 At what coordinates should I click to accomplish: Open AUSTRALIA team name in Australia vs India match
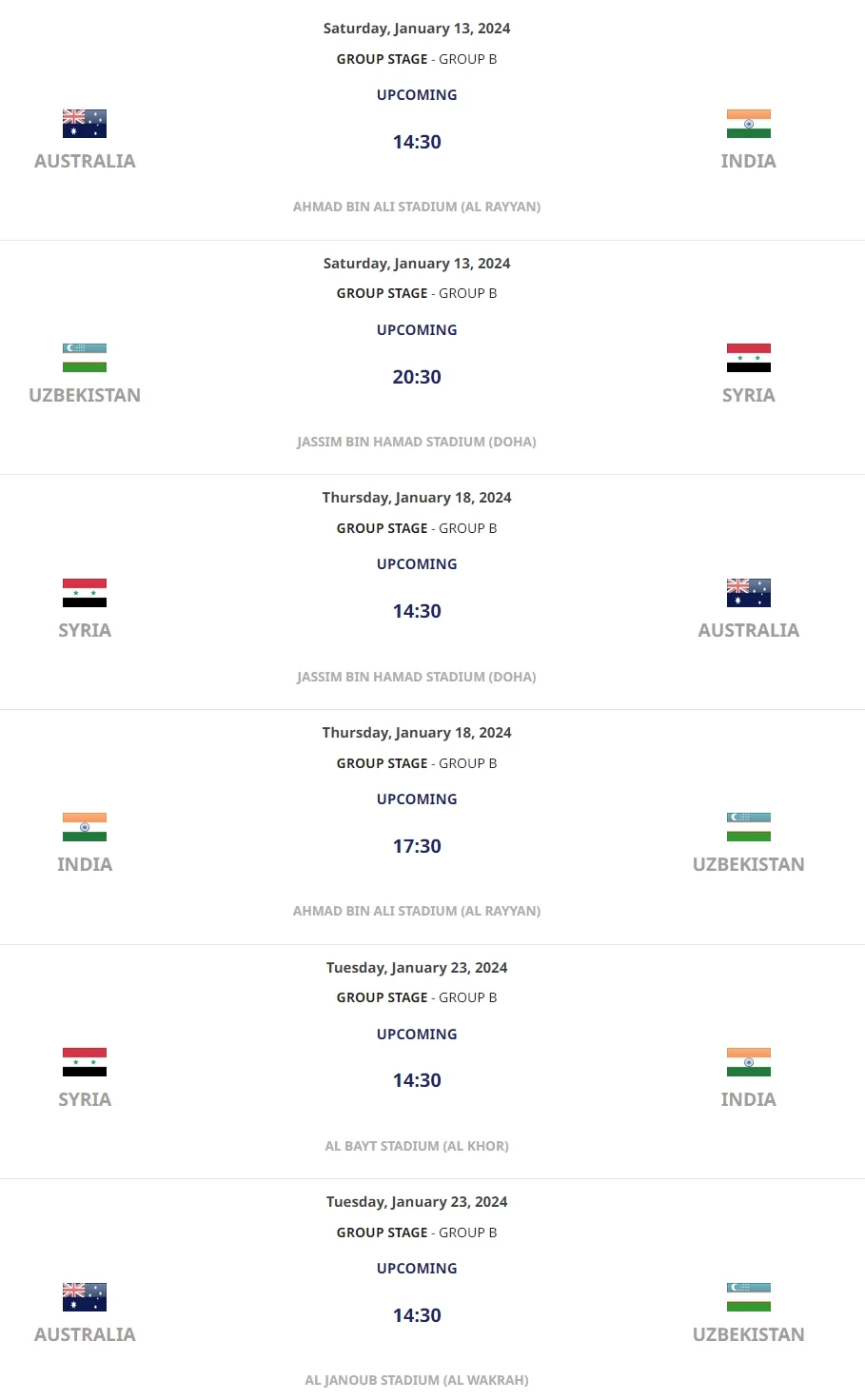click(x=85, y=161)
